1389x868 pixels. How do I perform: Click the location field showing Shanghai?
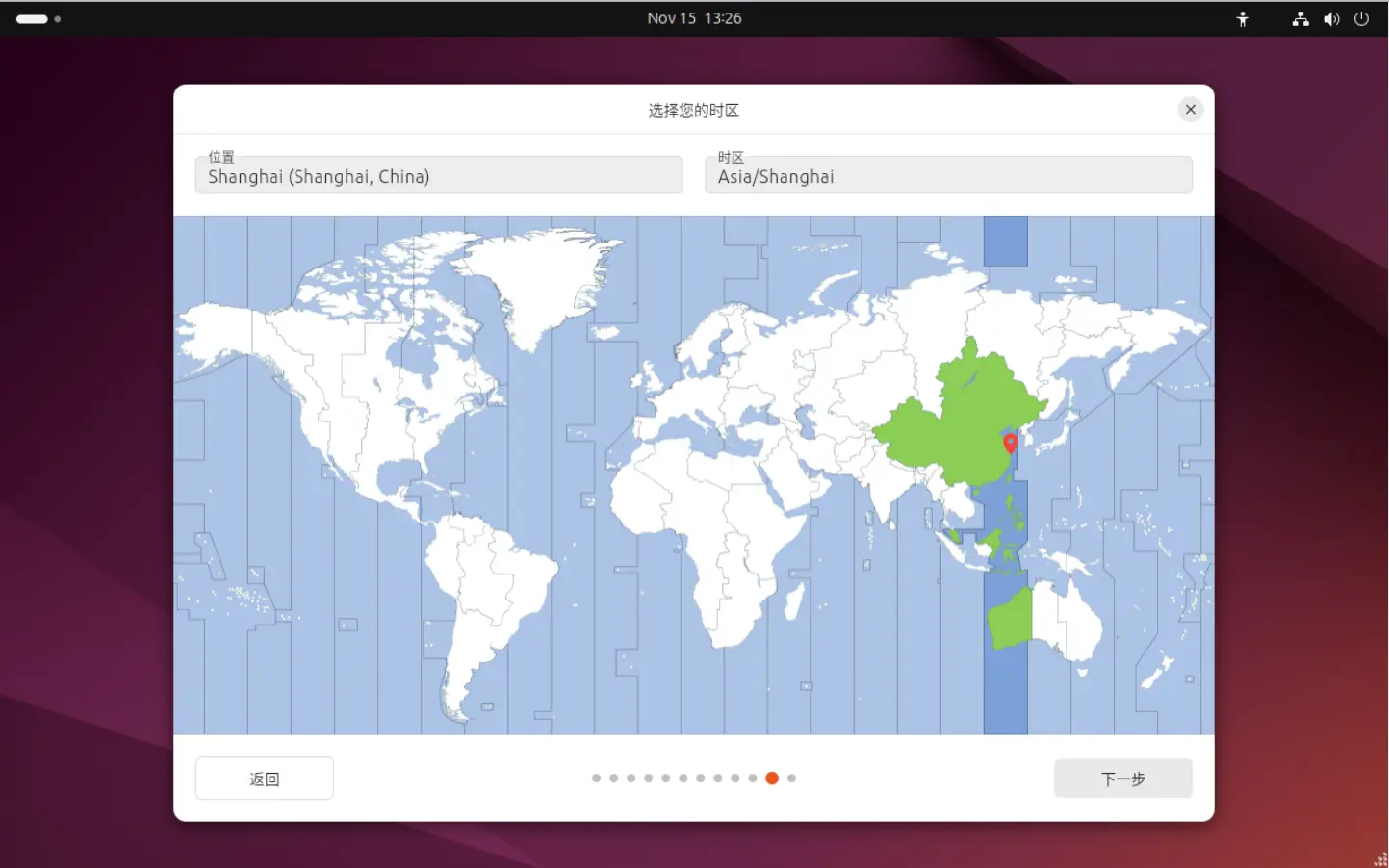439,176
